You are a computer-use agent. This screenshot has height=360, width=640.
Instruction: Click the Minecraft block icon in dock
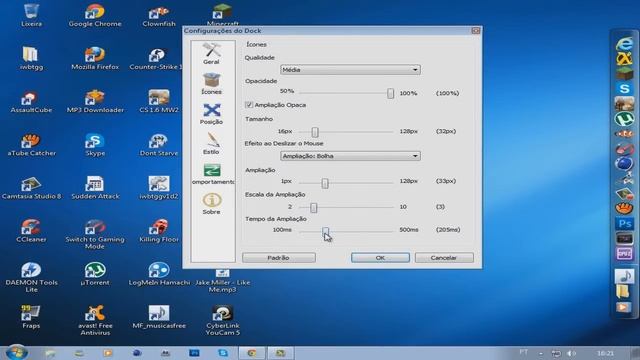(624, 73)
